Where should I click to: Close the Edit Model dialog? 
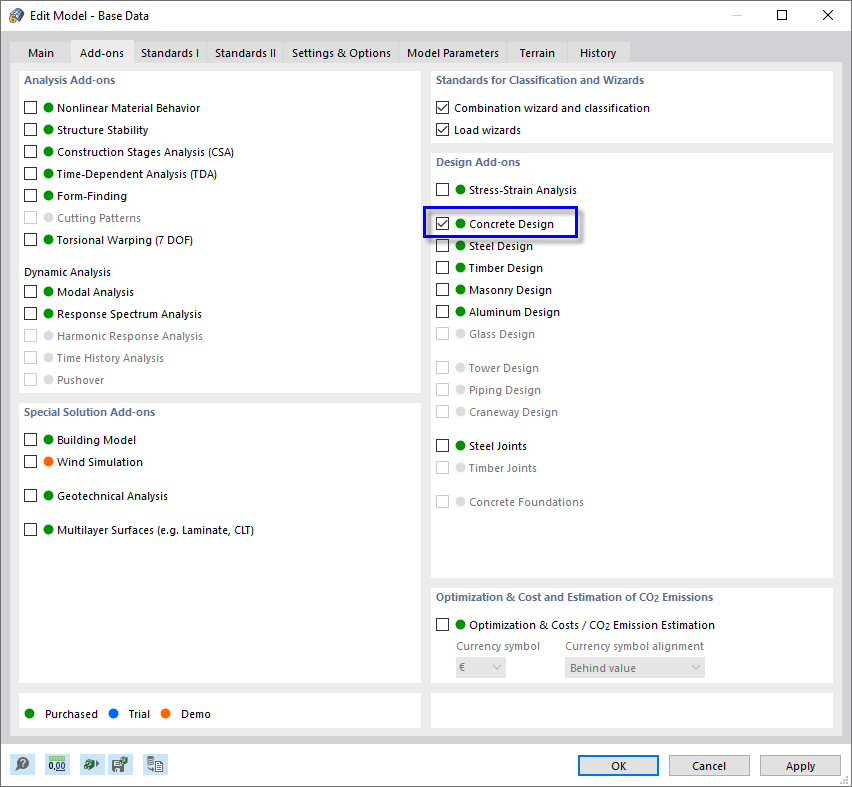point(828,15)
